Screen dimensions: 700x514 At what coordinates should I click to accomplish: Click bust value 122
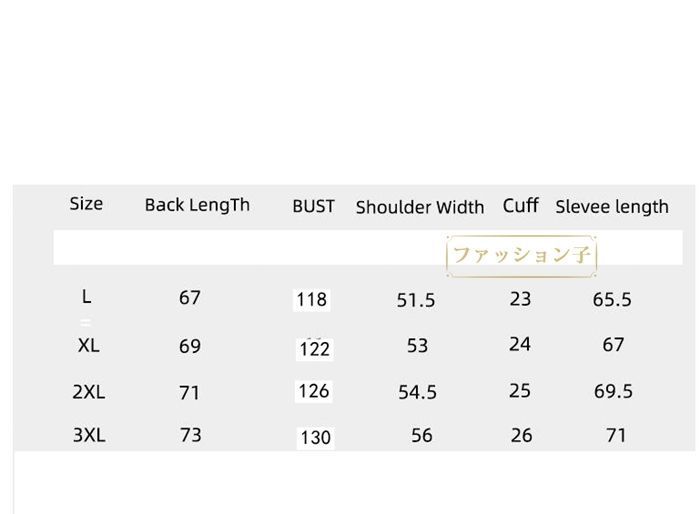[x=314, y=349]
